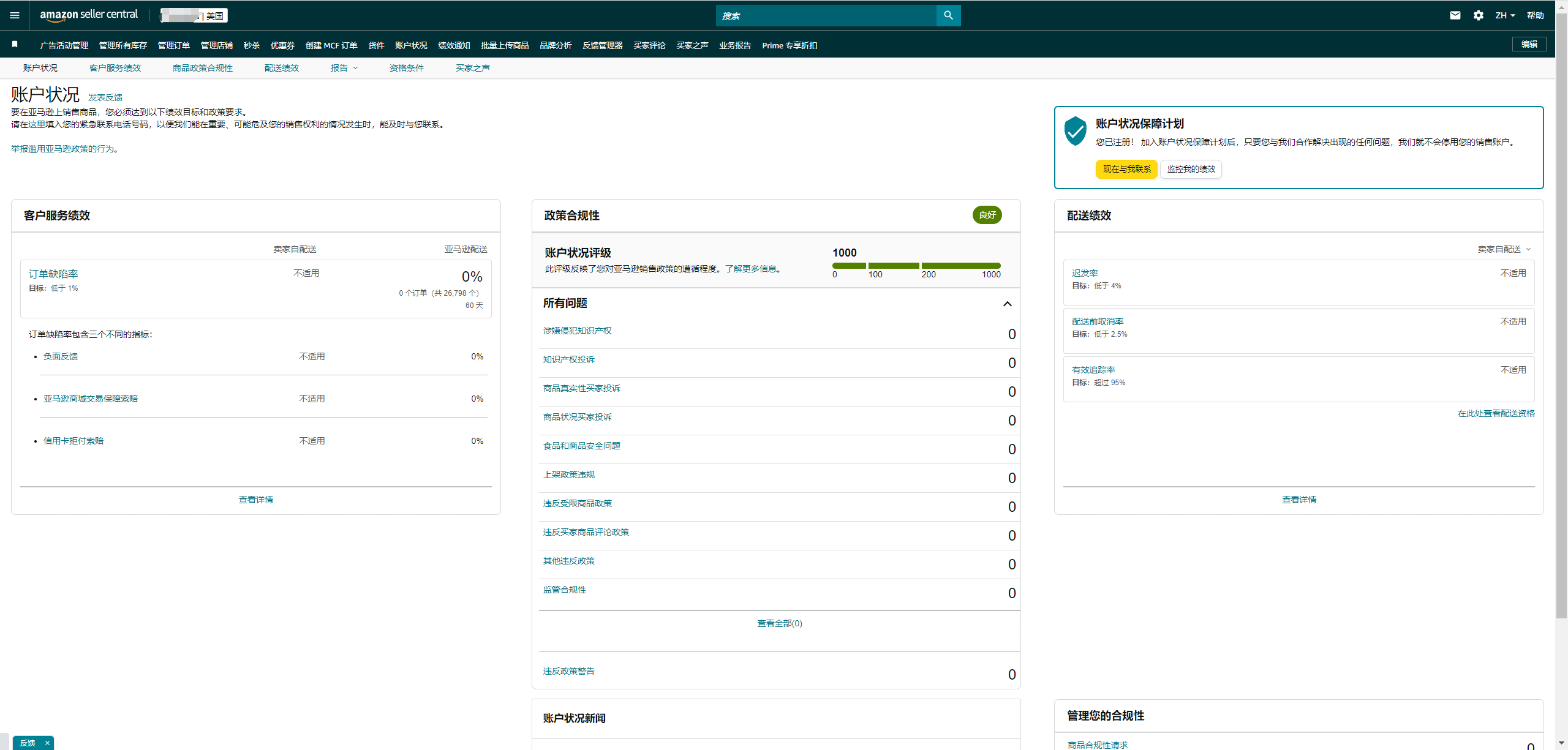Screen dimensions: 1568x750
Task: Open Prime 专享折扣 from the bookmarks bar
Action: pos(790,45)
